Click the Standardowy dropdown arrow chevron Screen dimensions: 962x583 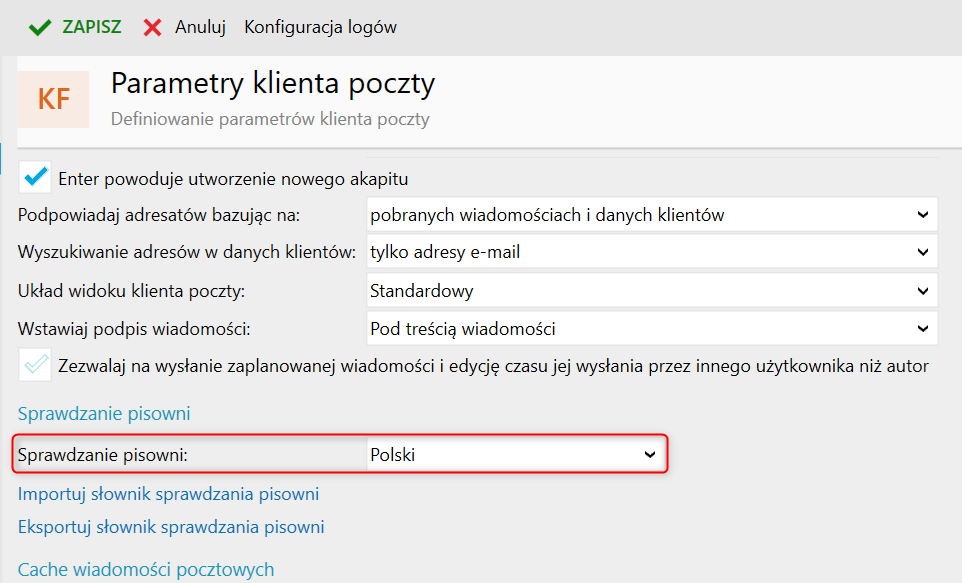point(922,291)
